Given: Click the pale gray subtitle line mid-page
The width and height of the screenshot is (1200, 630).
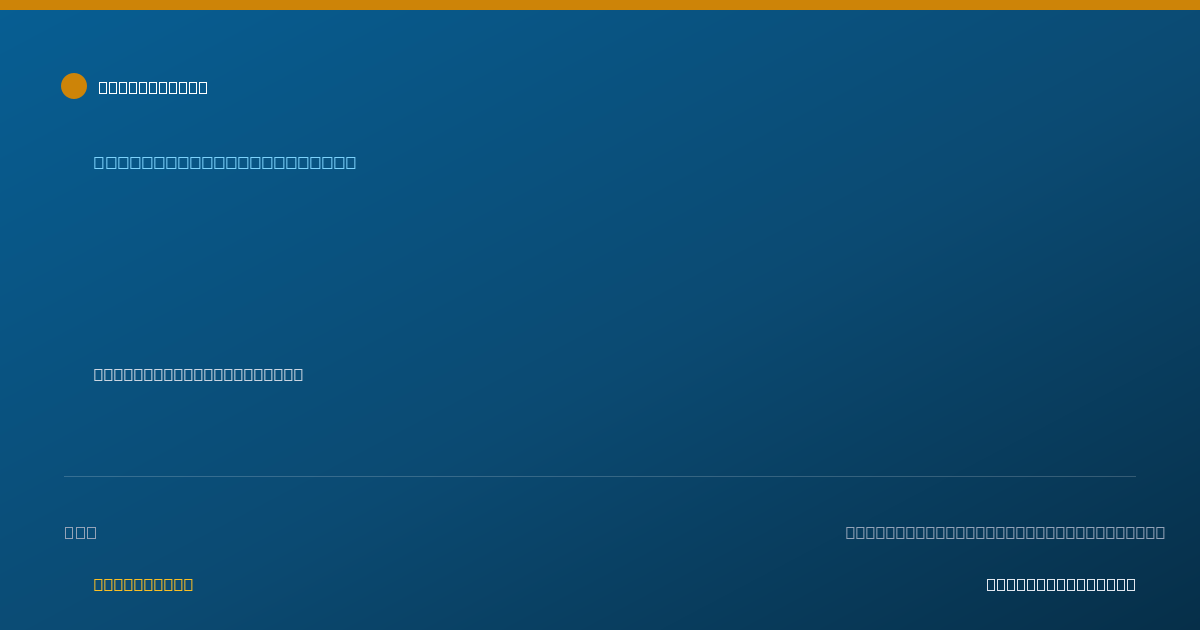Looking at the screenshot, I should click(x=198, y=374).
